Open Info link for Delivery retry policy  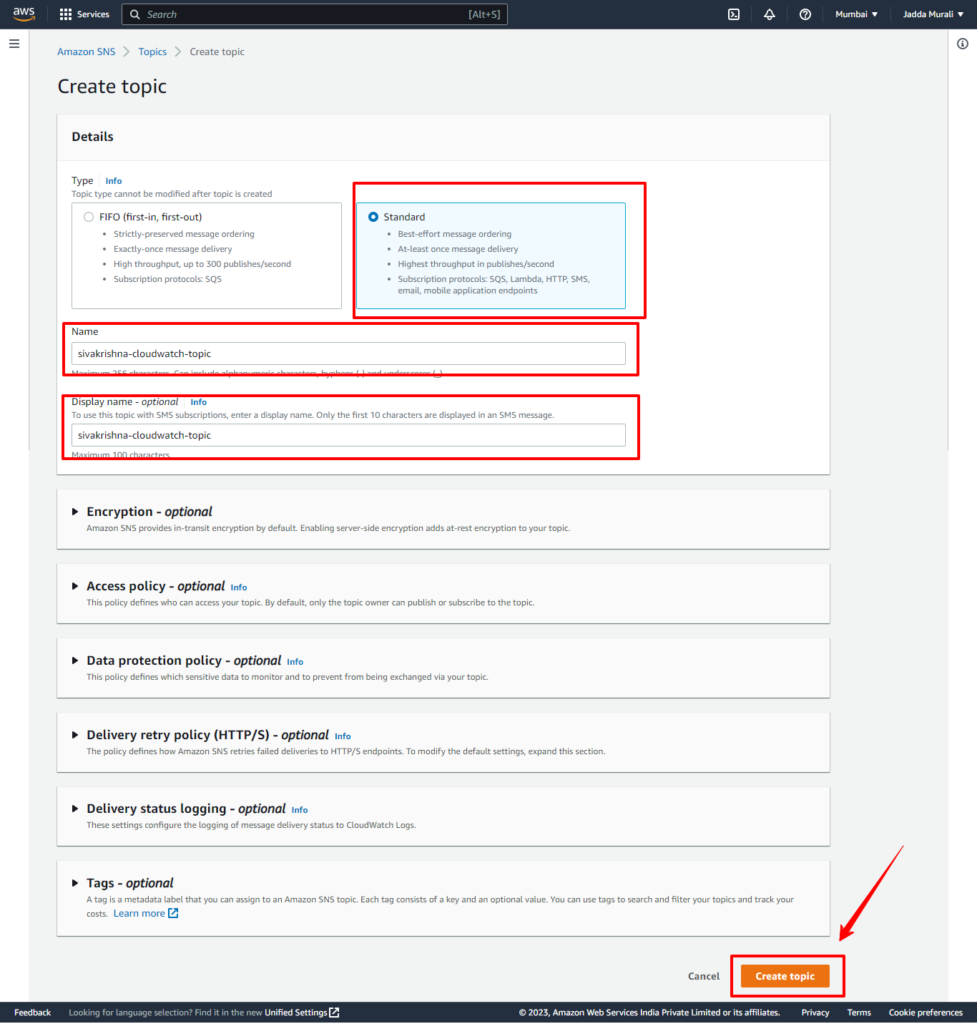click(343, 737)
